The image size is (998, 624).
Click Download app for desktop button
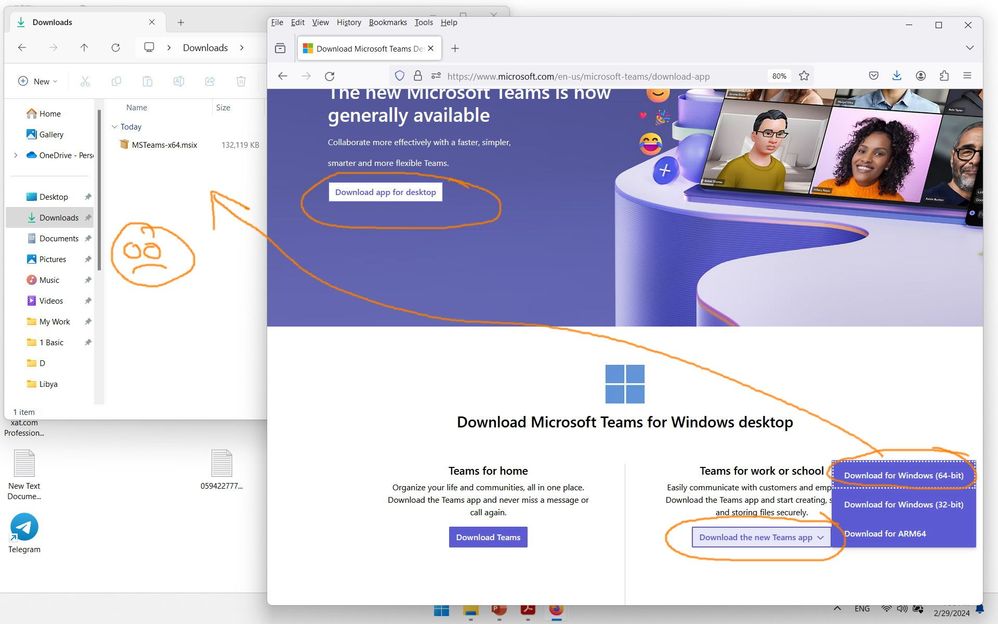pos(385,192)
